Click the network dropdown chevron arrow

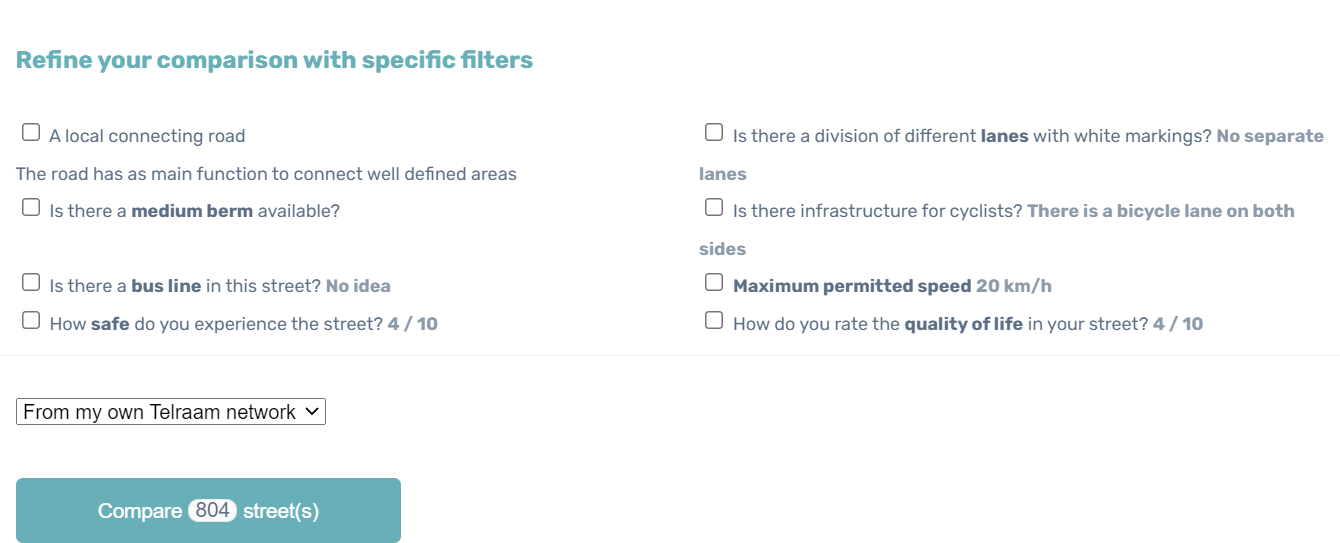click(311, 411)
